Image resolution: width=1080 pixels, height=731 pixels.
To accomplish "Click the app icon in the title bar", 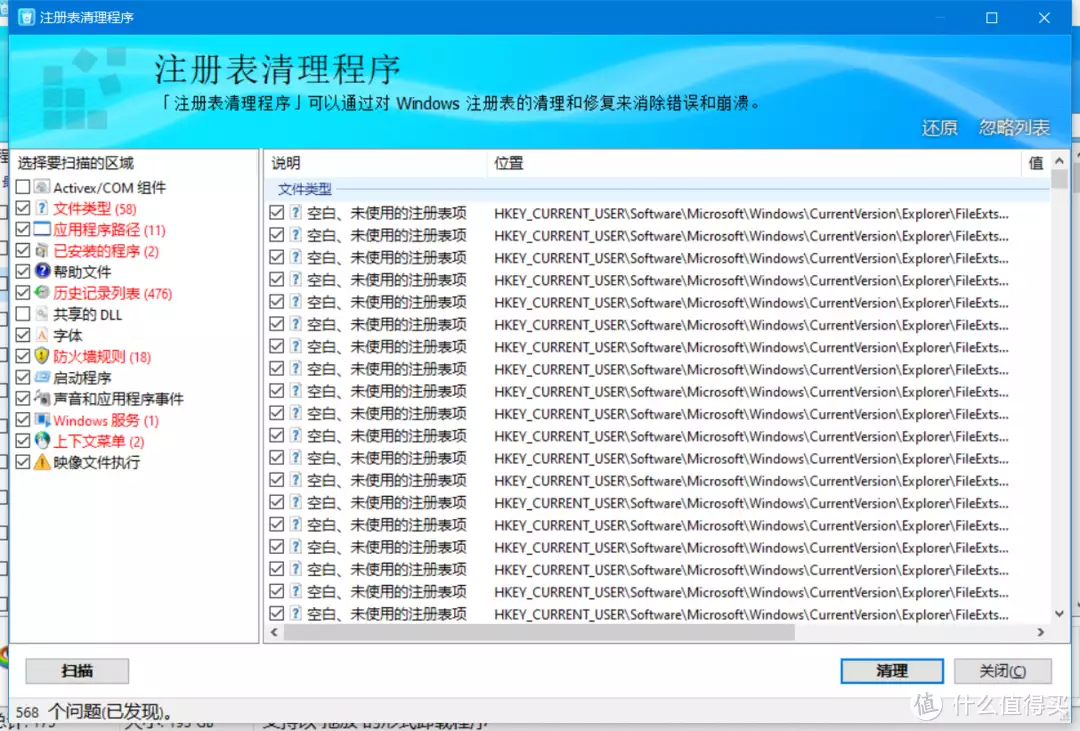I will click(26, 17).
